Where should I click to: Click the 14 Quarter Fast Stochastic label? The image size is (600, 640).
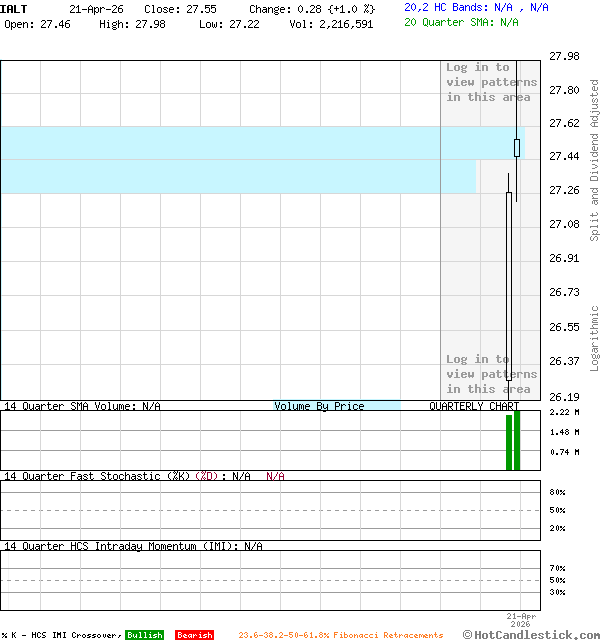pos(98,476)
